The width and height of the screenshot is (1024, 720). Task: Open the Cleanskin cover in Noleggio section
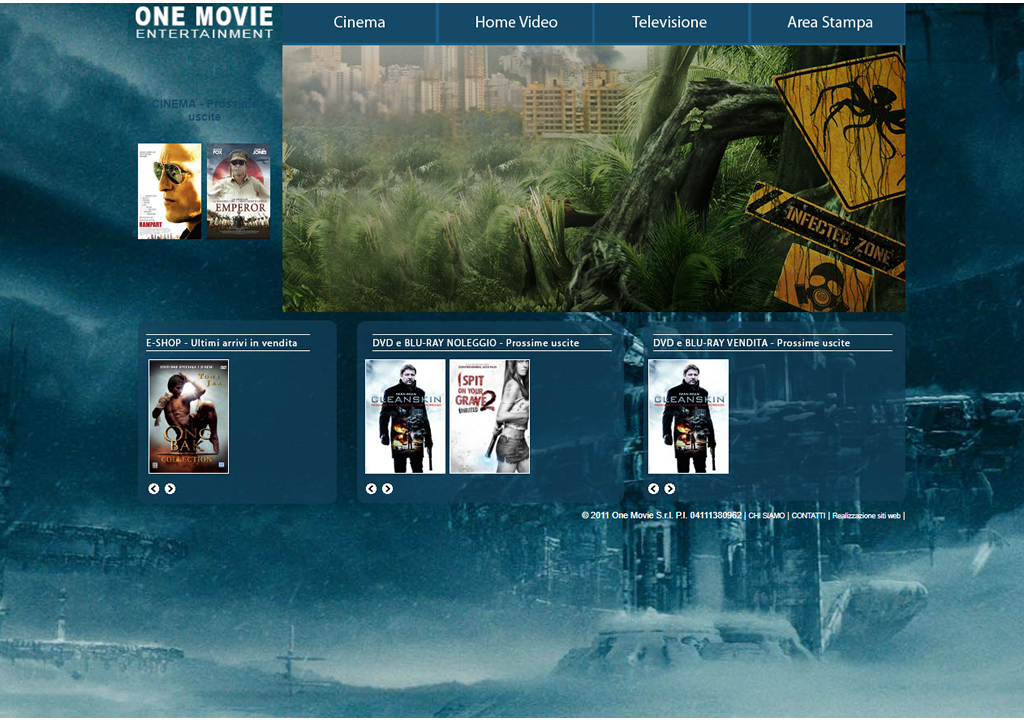pos(405,416)
